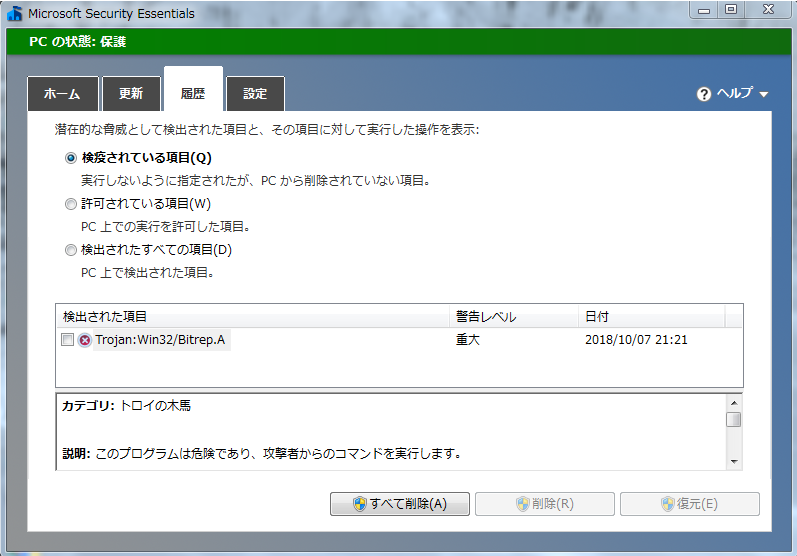Click the shield icon on すべて削除 button

(x=360, y=504)
